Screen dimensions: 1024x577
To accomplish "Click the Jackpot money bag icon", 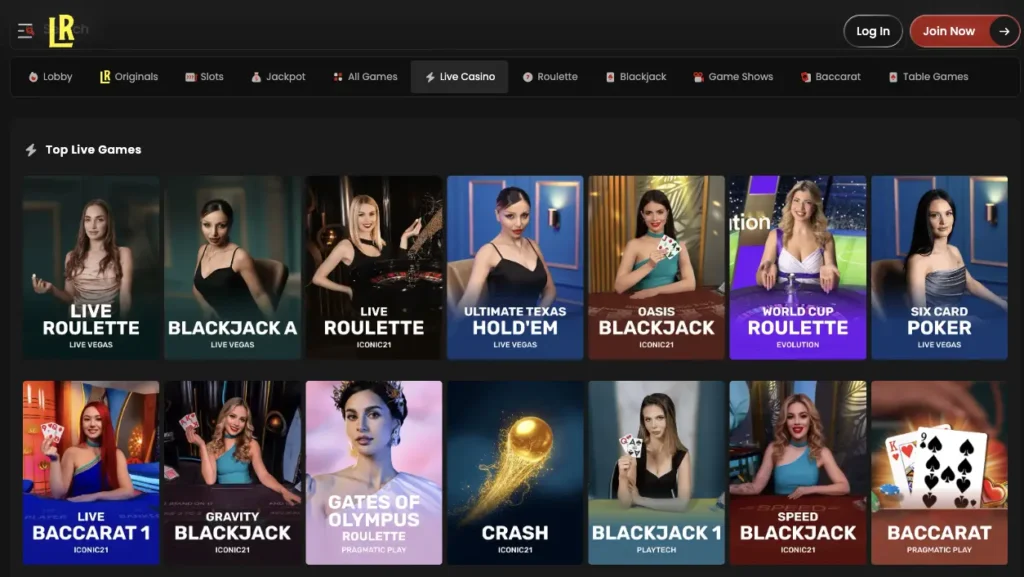I will pos(256,77).
